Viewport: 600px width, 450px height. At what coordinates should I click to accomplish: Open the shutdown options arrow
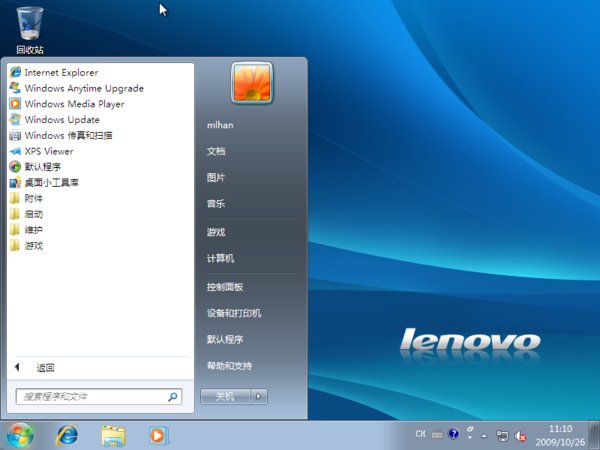pos(259,396)
